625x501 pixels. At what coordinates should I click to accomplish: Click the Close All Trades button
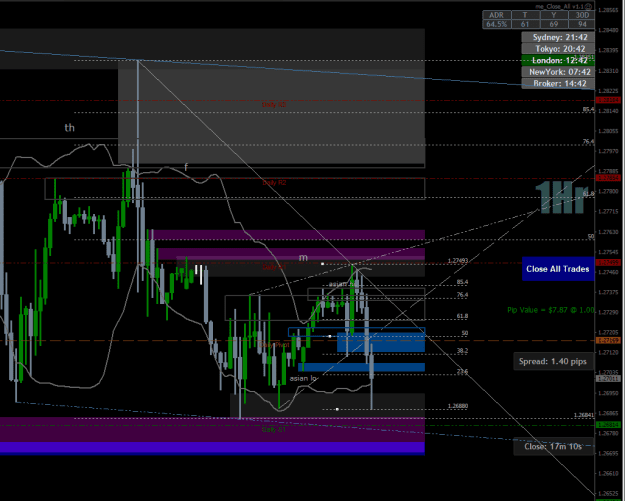(558, 269)
